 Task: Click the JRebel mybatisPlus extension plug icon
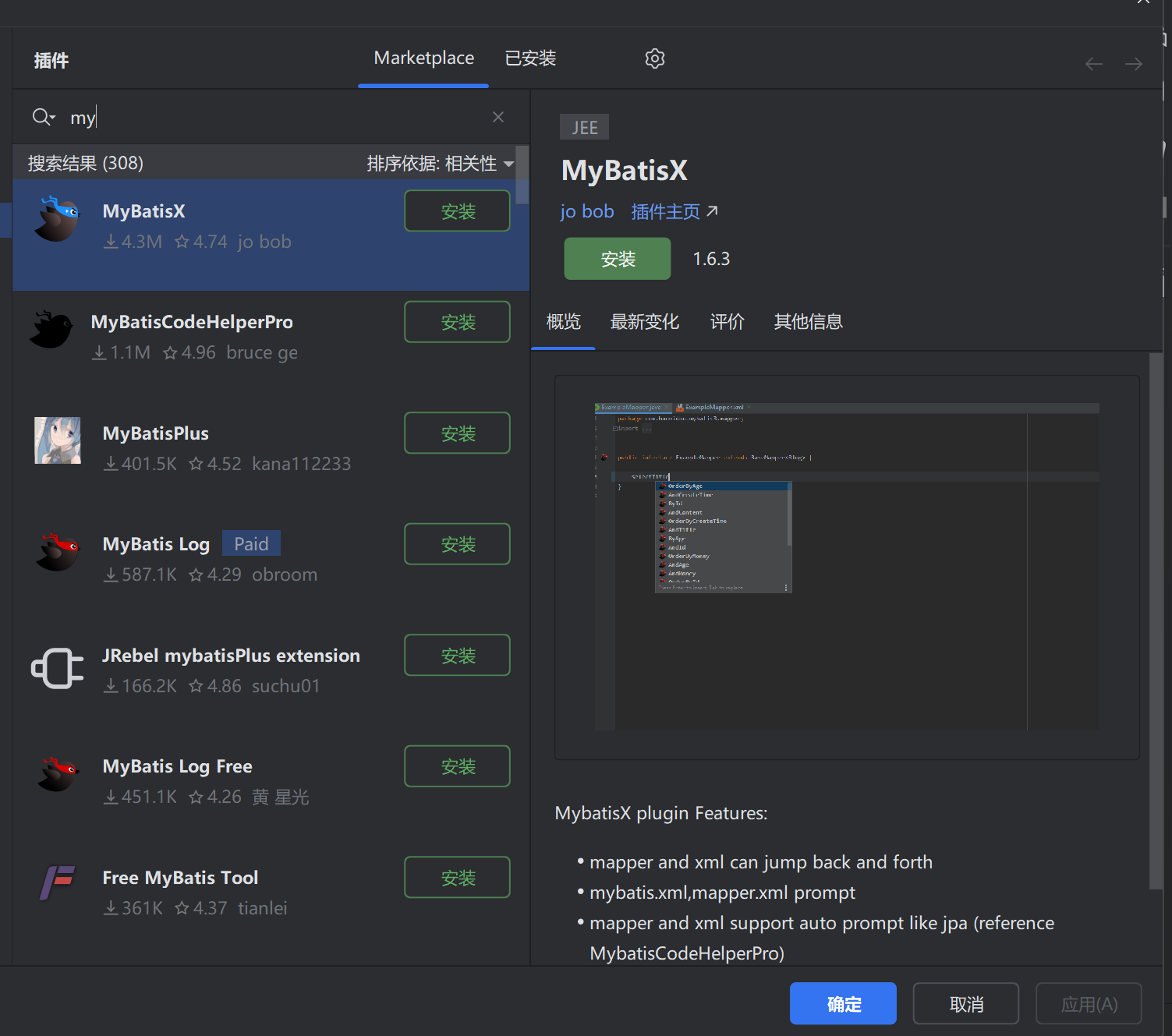57,668
